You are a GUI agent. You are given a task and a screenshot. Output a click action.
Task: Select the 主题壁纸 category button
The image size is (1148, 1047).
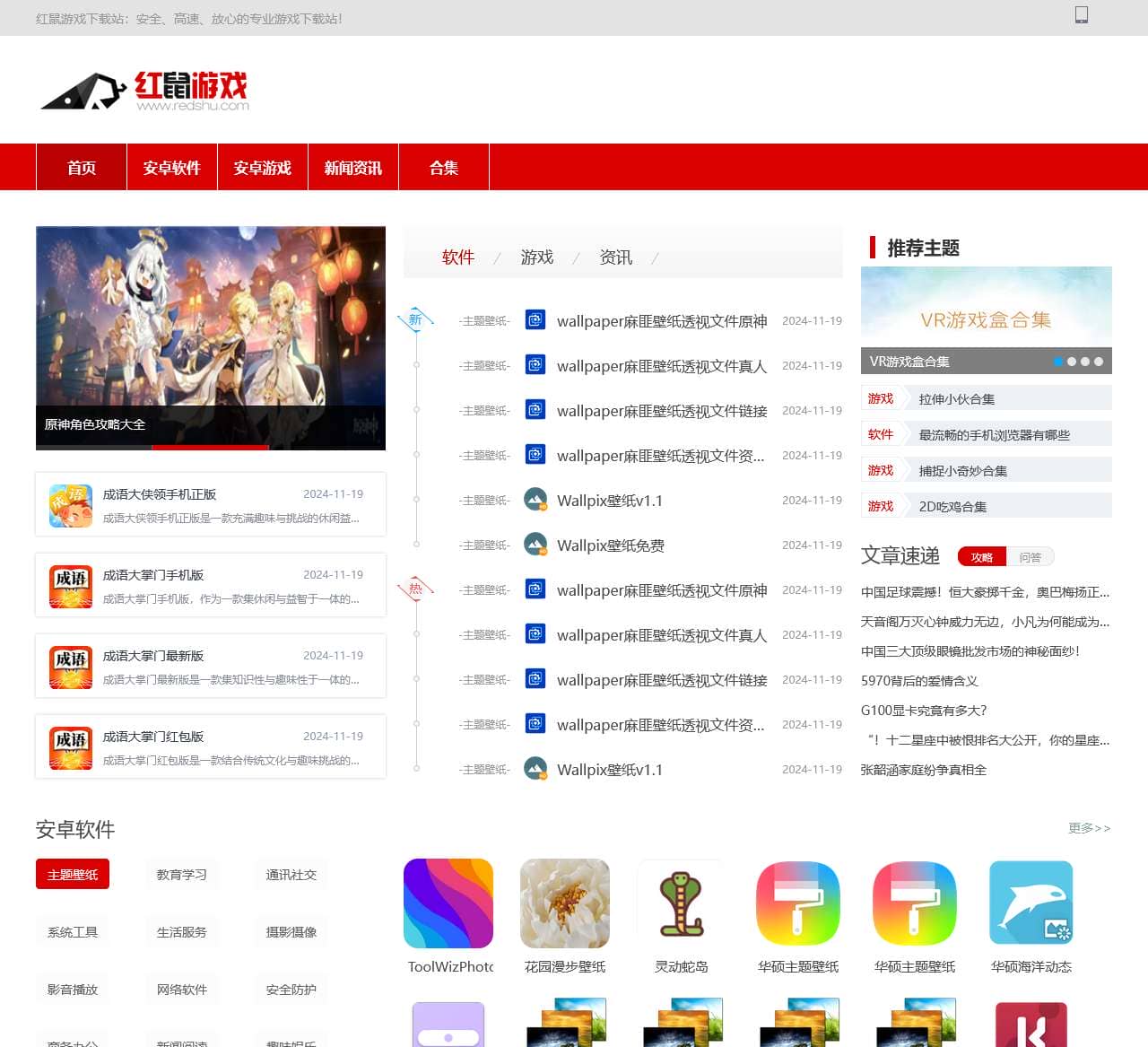pyautogui.click(x=73, y=874)
